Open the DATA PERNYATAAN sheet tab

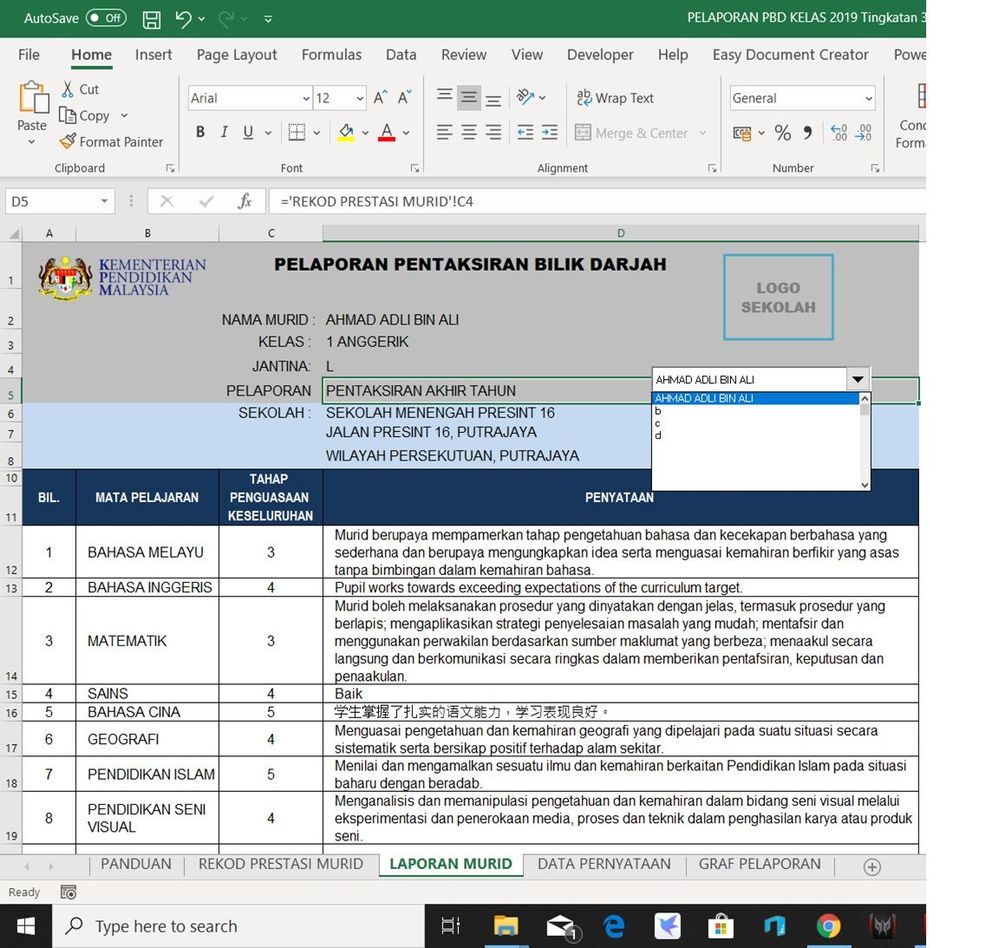[x=604, y=864]
